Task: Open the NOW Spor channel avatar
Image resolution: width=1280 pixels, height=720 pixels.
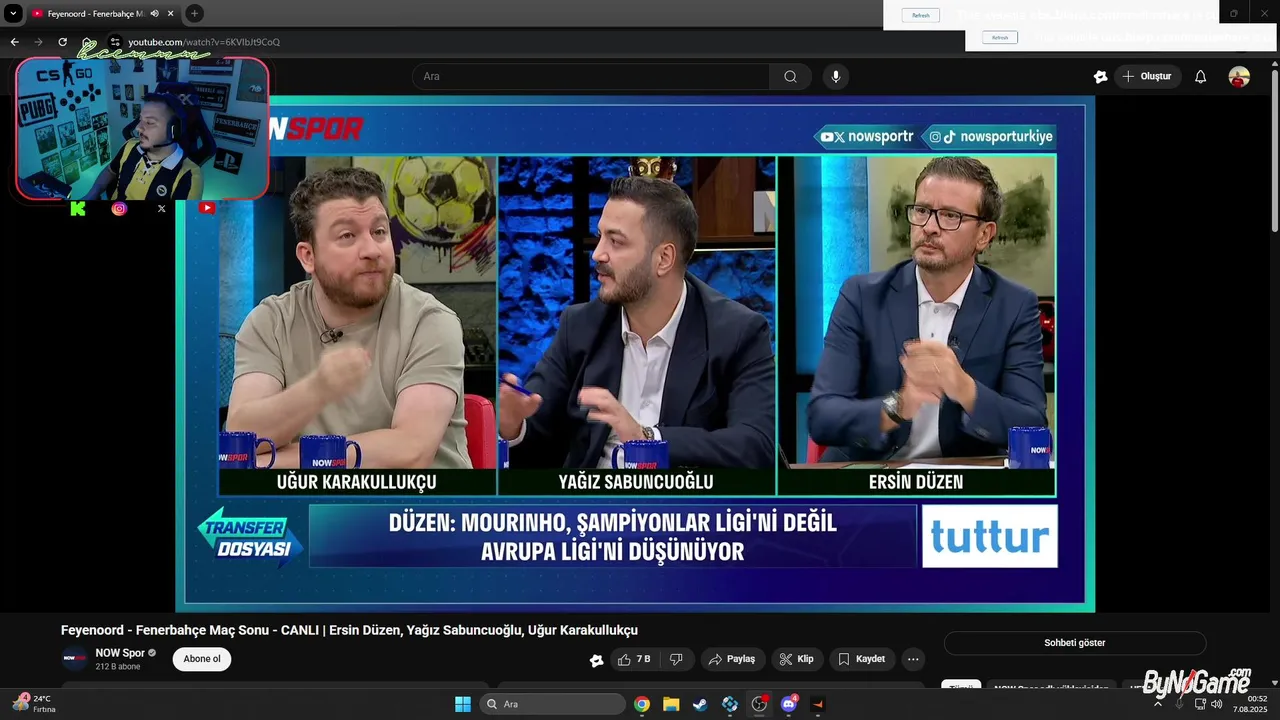Action: [x=75, y=658]
